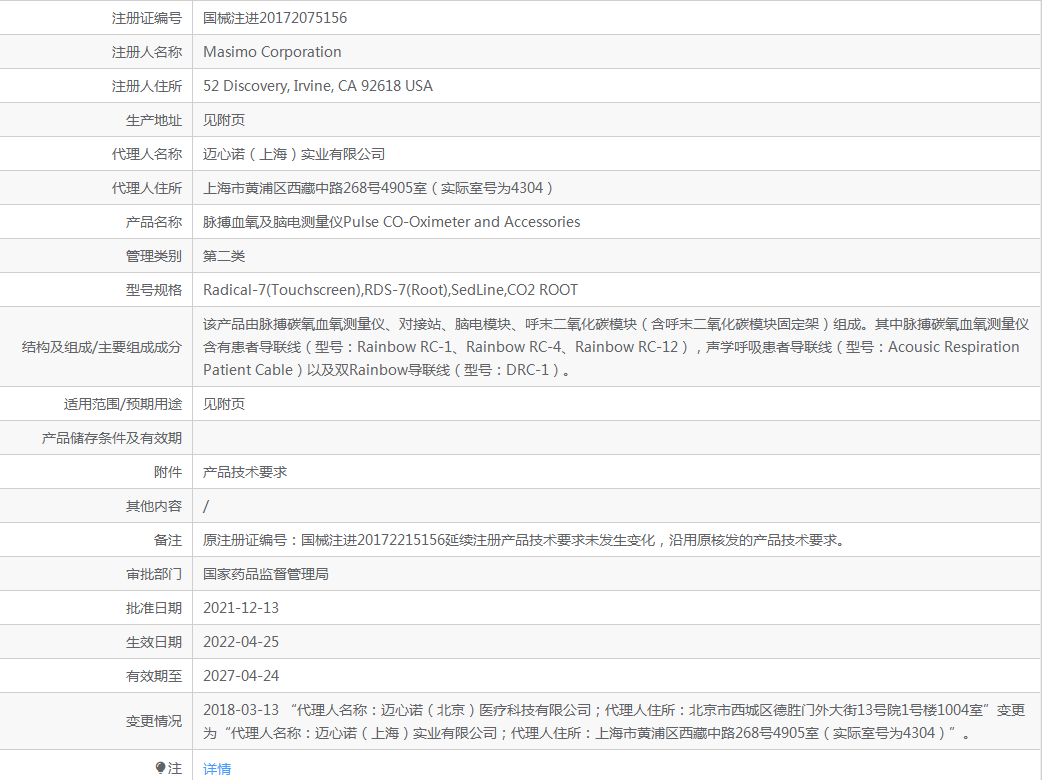The width and height of the screenshot is (1043, 780).
Task: Select agent name 迈心诺（上海）实业有限公司
Action: coord(294,154)
